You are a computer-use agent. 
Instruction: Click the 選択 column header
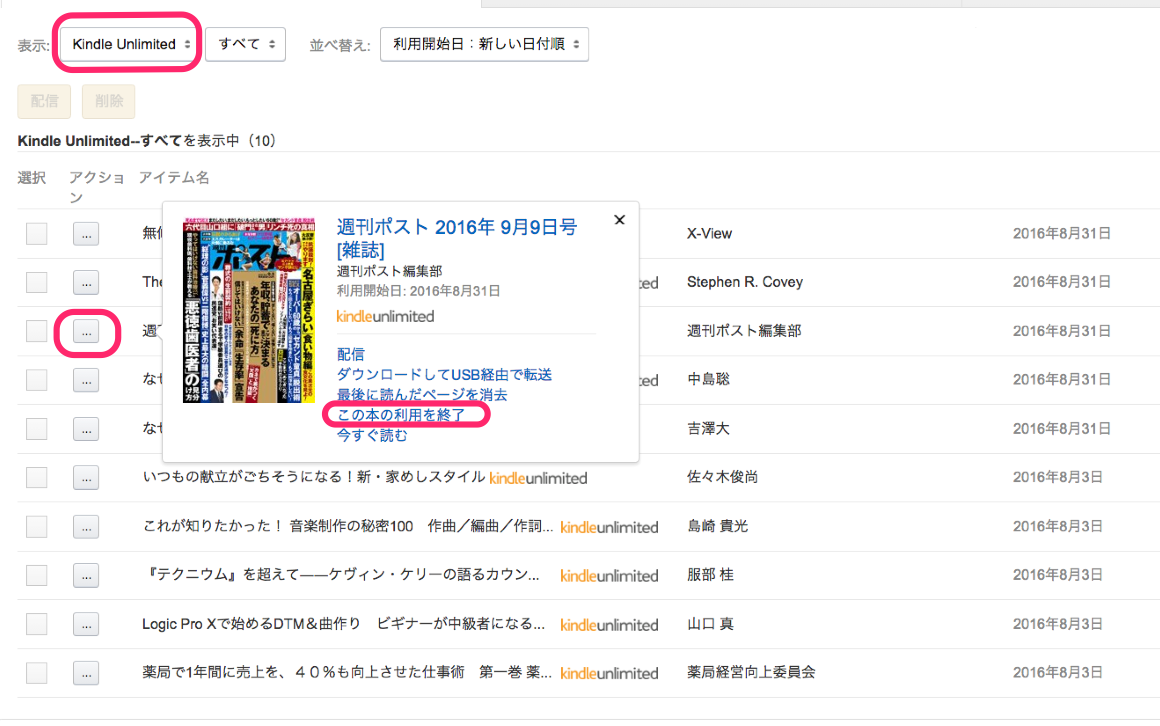pyautogui.click(x=32, y=178)
